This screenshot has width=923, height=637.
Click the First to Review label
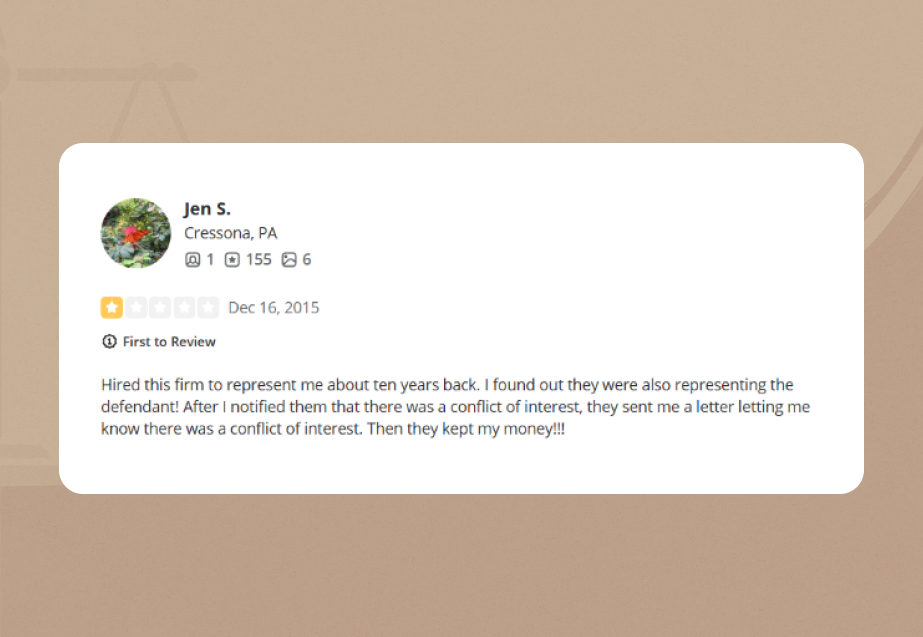(169, 342)
